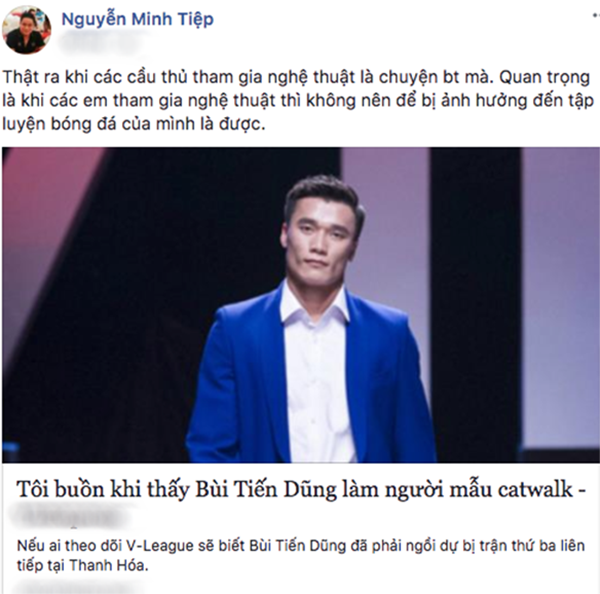
Task: Open the post options dots menu
Action: [x=596, y=16]
